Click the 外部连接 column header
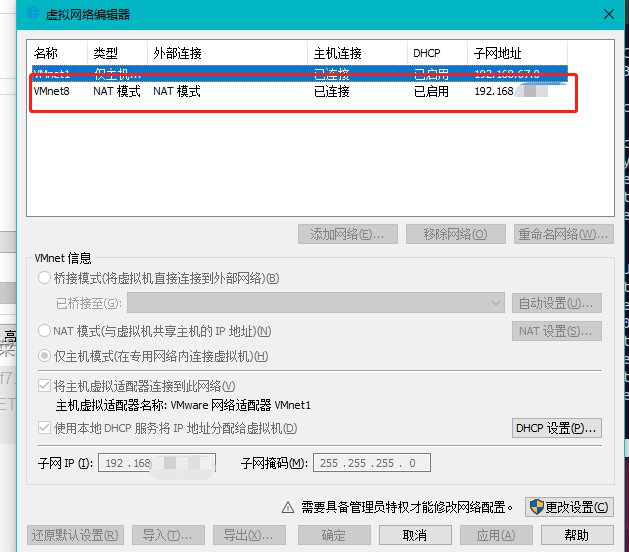The width and height of the screenshot is (629, 552). (x=227, y=53)
